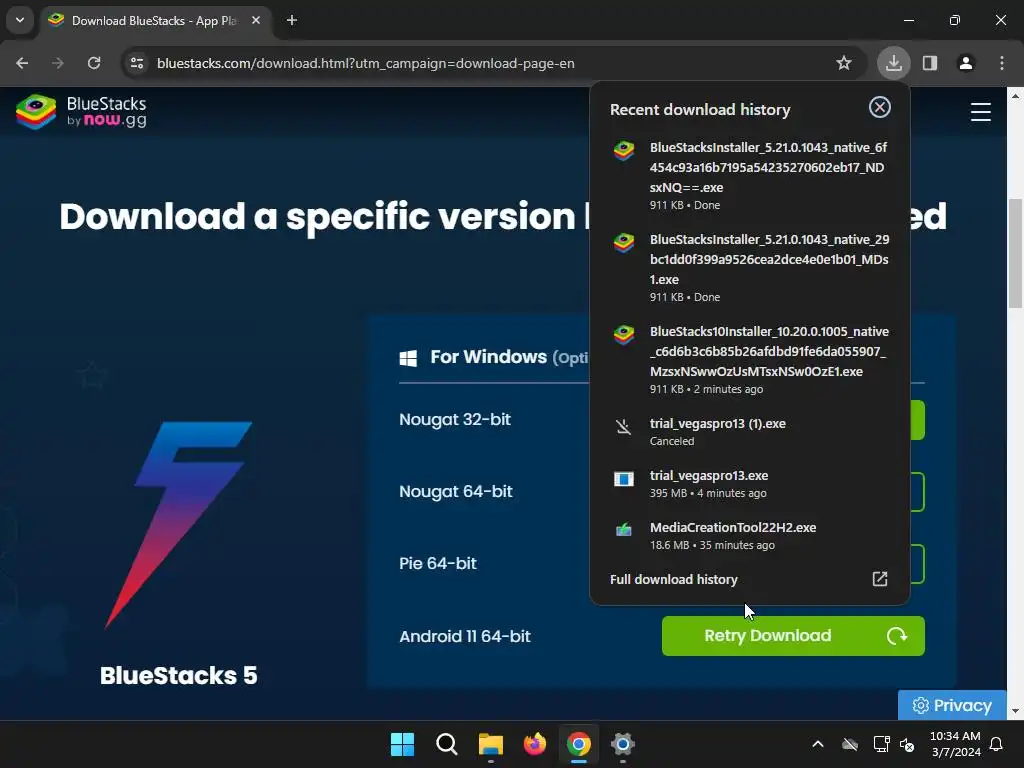
Task: Click the Nougat 32-bit label
Action: pyautogui.click(x=455, y=419)
